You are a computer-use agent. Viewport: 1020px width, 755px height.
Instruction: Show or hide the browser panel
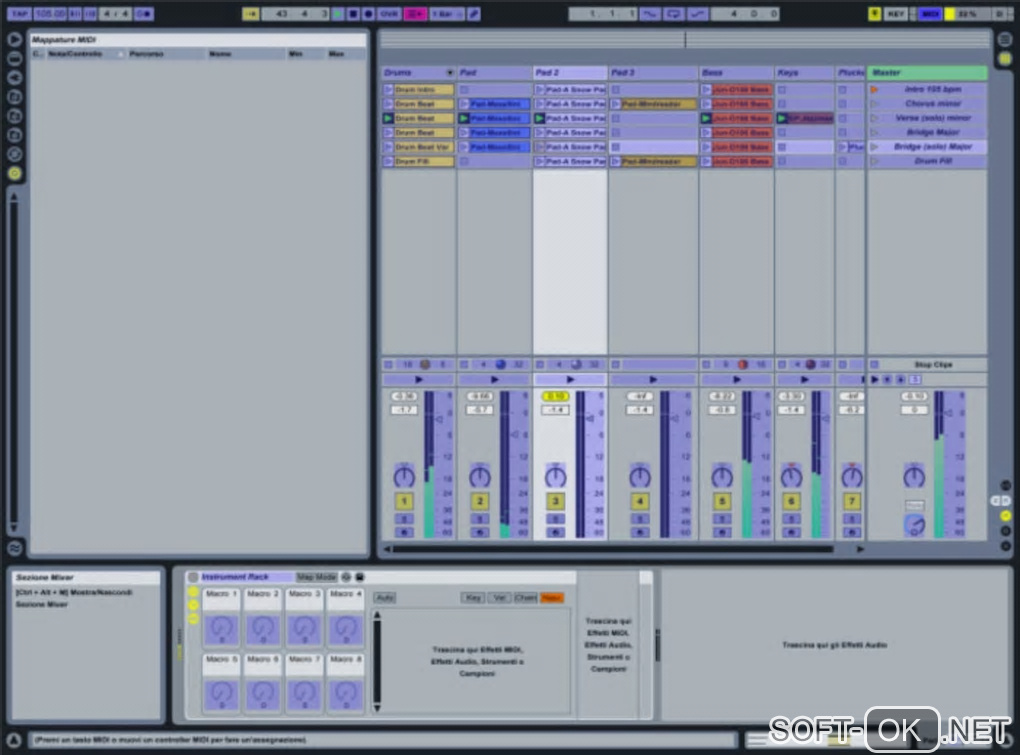coord(14,40)
